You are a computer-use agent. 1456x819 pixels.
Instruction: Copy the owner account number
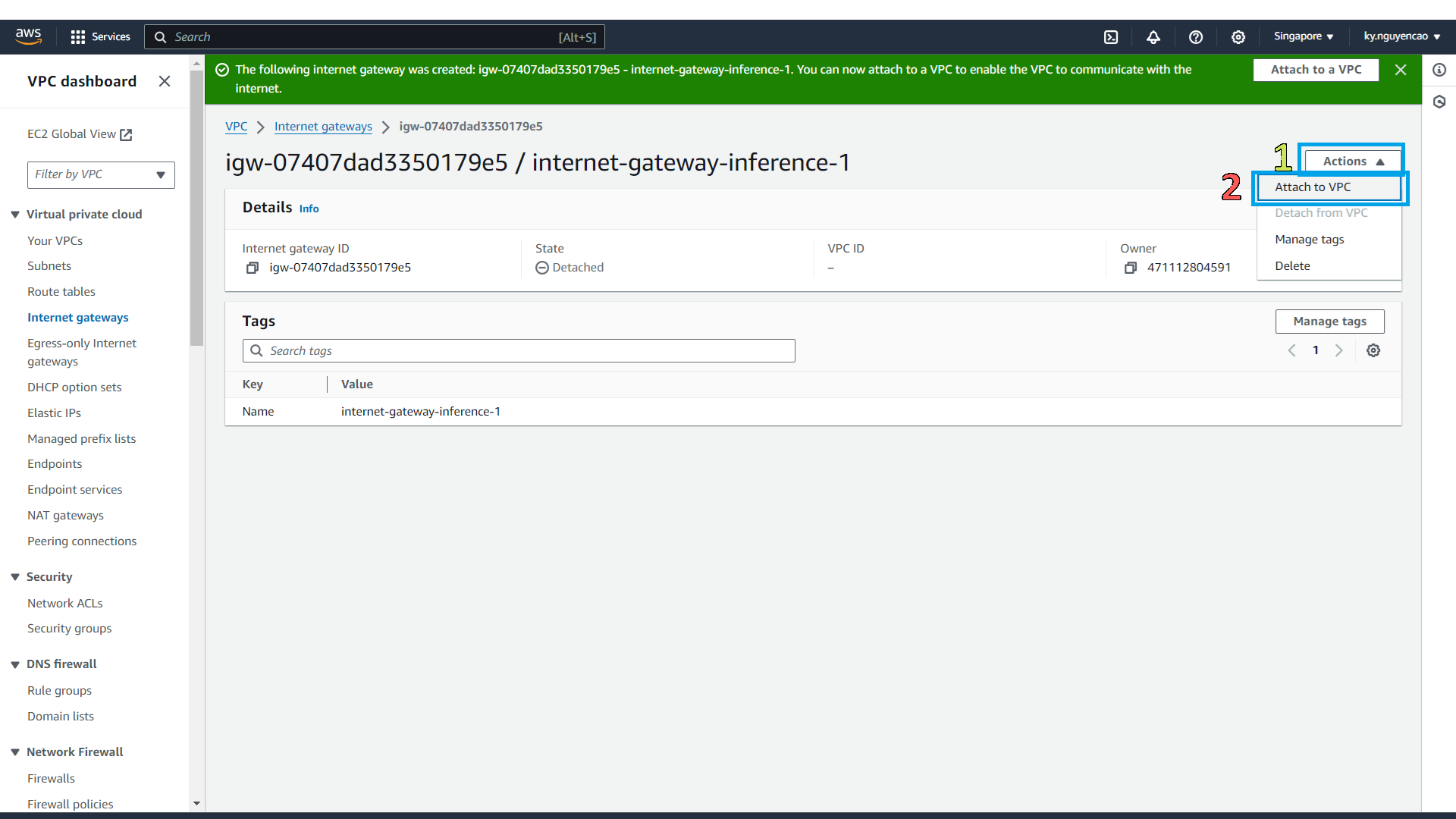(1131, 268)
